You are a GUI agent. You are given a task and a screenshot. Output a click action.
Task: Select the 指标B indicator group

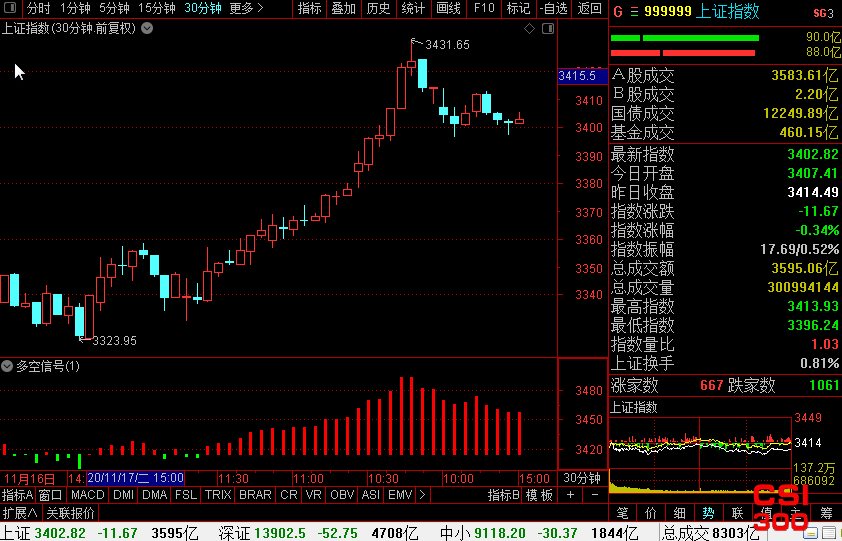(504, 495)
